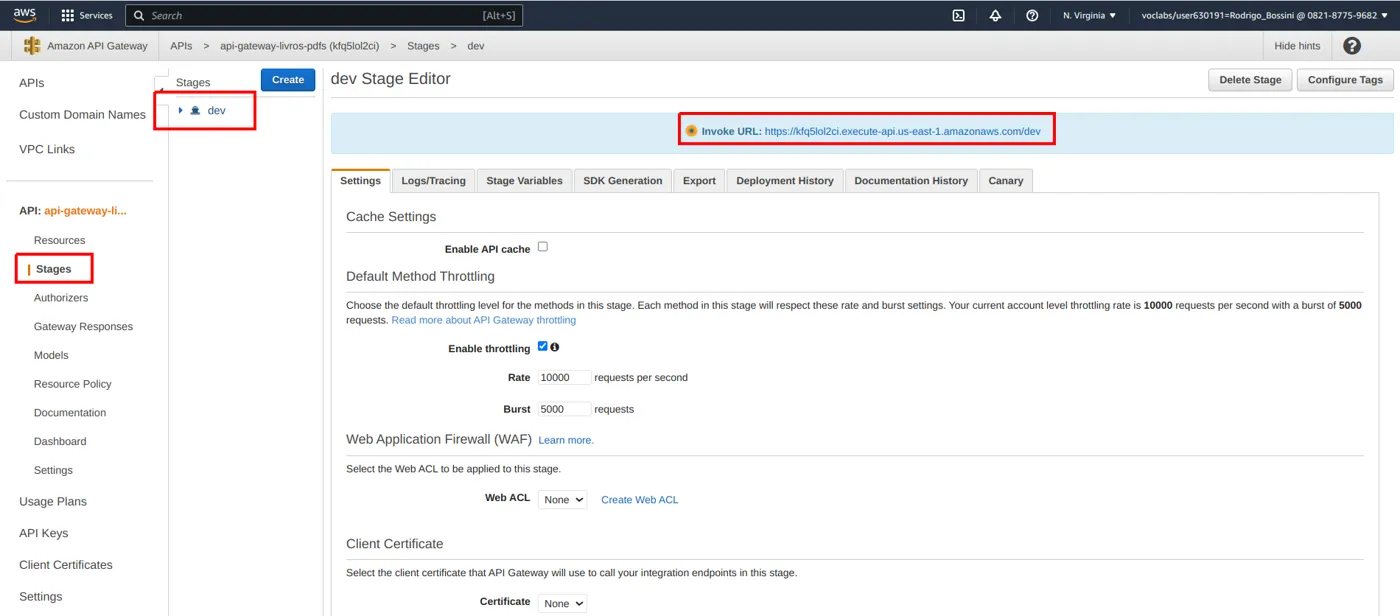Open the Services grid menu
Viewport: 1400px width, 616px height.
[87, 15]
